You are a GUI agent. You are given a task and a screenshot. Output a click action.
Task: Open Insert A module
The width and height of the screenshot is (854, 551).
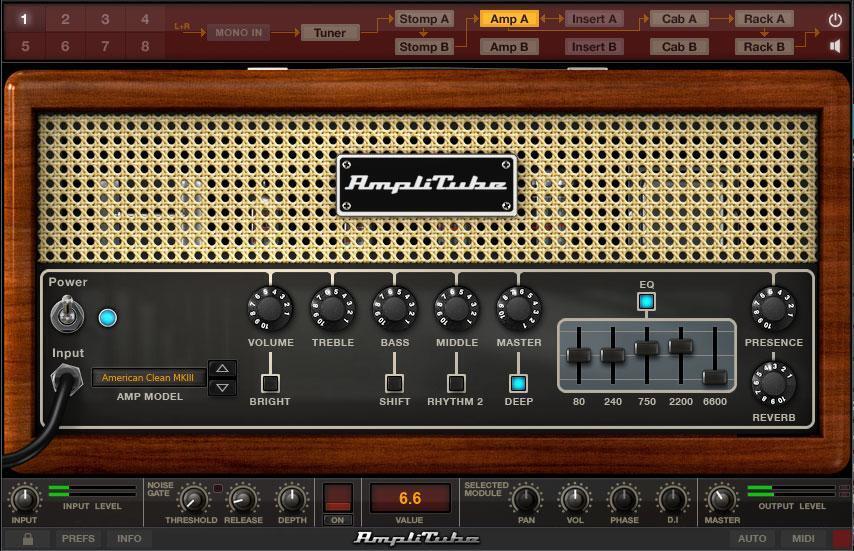click(594, 19)
